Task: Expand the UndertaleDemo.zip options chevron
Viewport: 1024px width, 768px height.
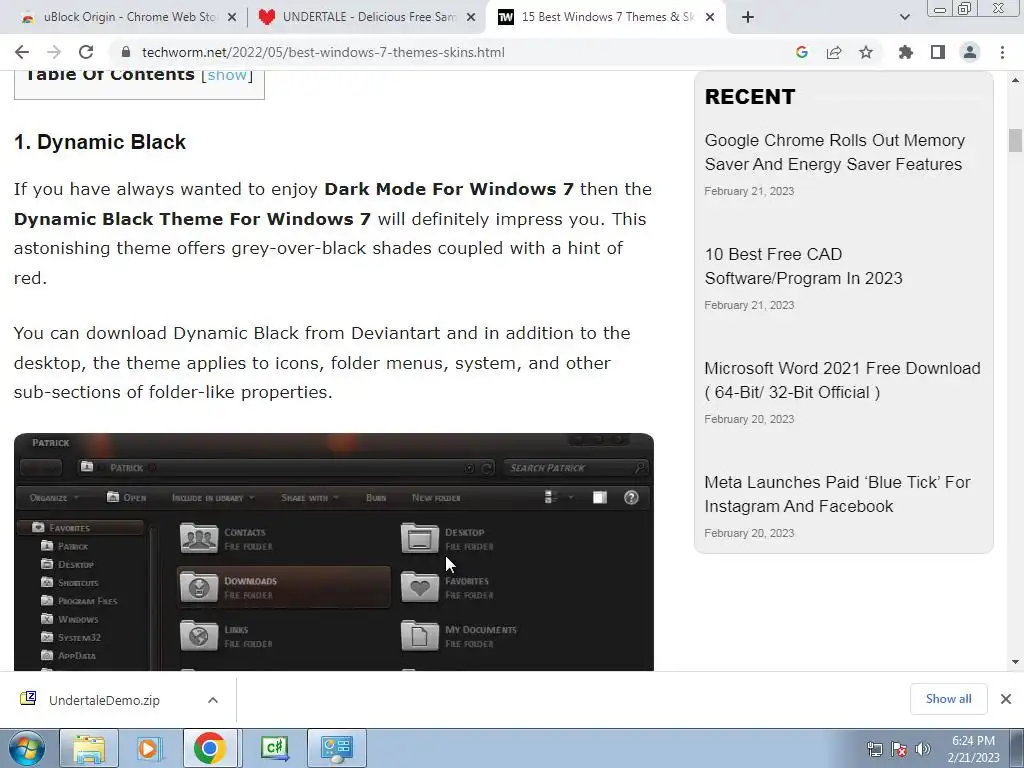Action: tap(213, 700)
